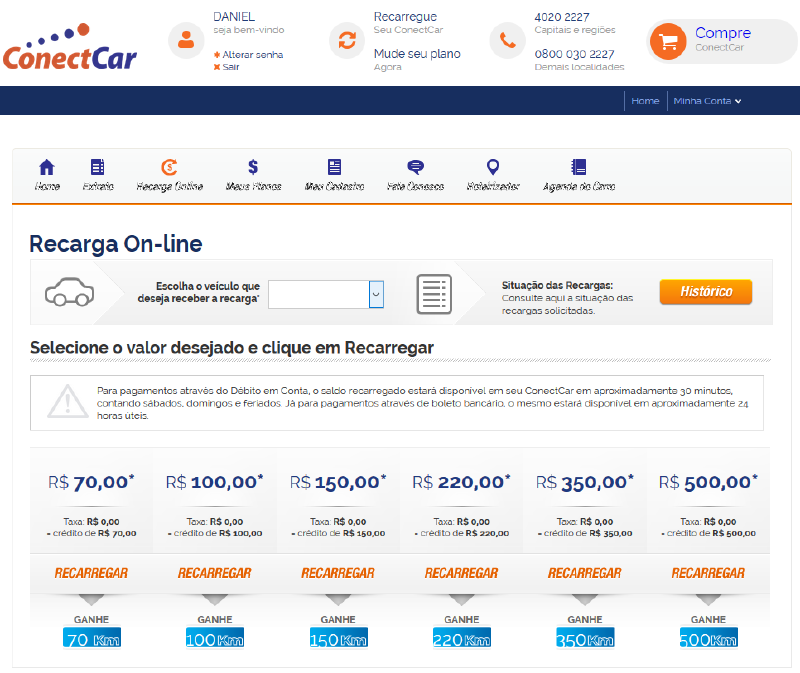The height and width of the screenshot is (673, 800).
Task: Open Agenda do Carro notebook icon
Action: pyautogui.click(x=579, y=167)
